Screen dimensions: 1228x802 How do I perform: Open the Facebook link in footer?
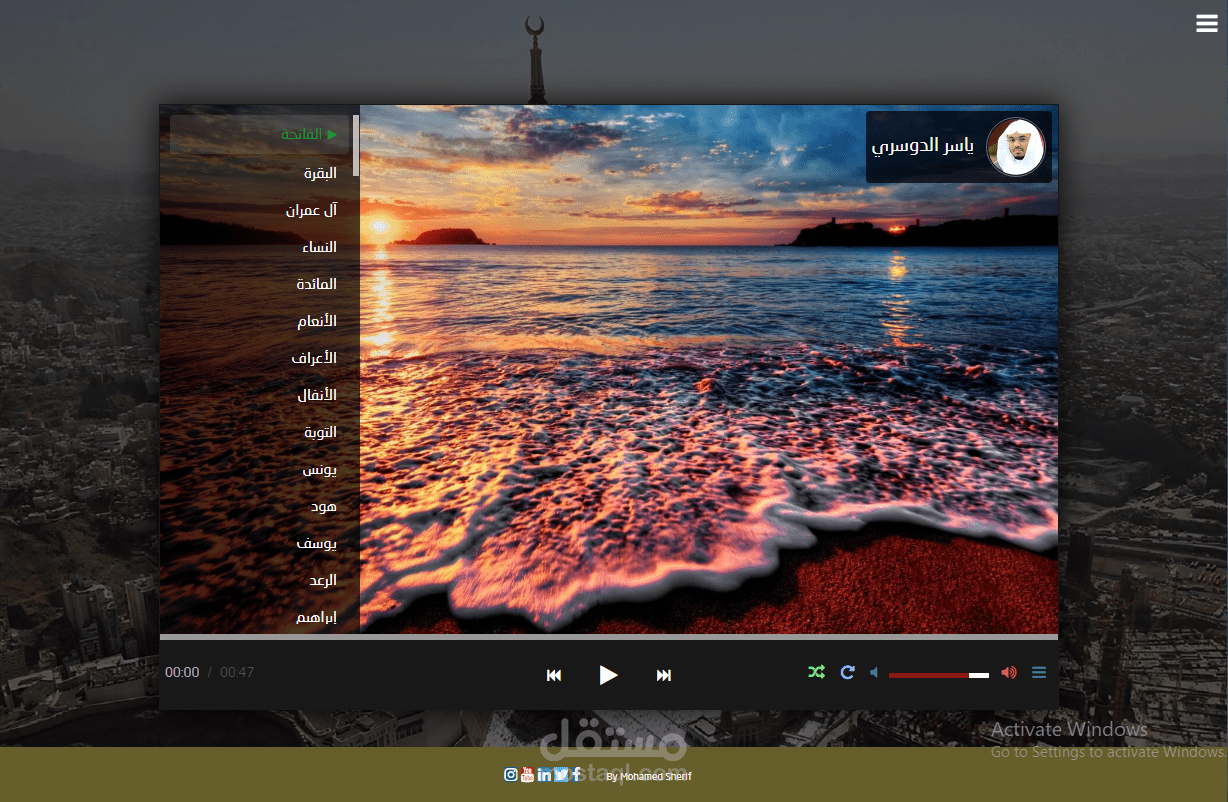(x=576, y=774)
